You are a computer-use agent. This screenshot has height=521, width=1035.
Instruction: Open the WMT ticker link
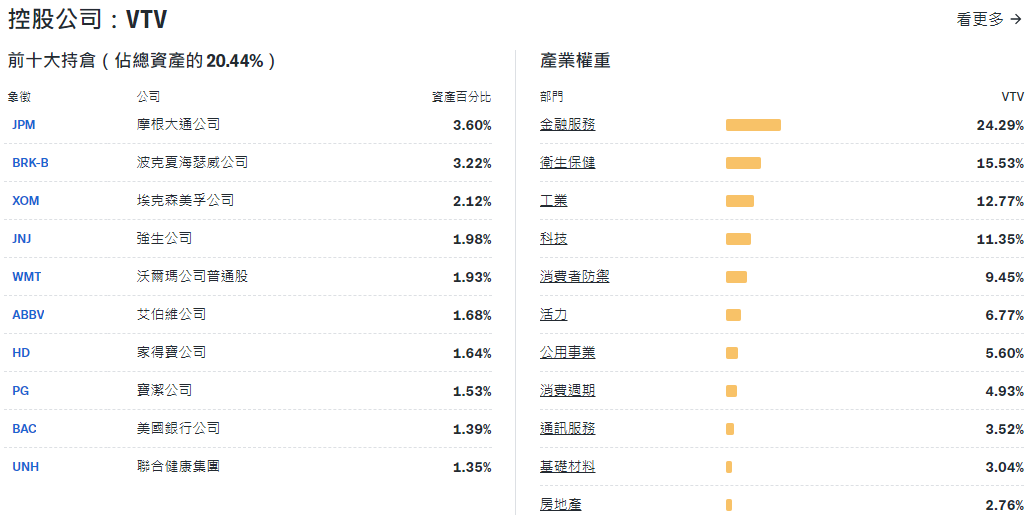pyautogui.click(x=27, y=277)
